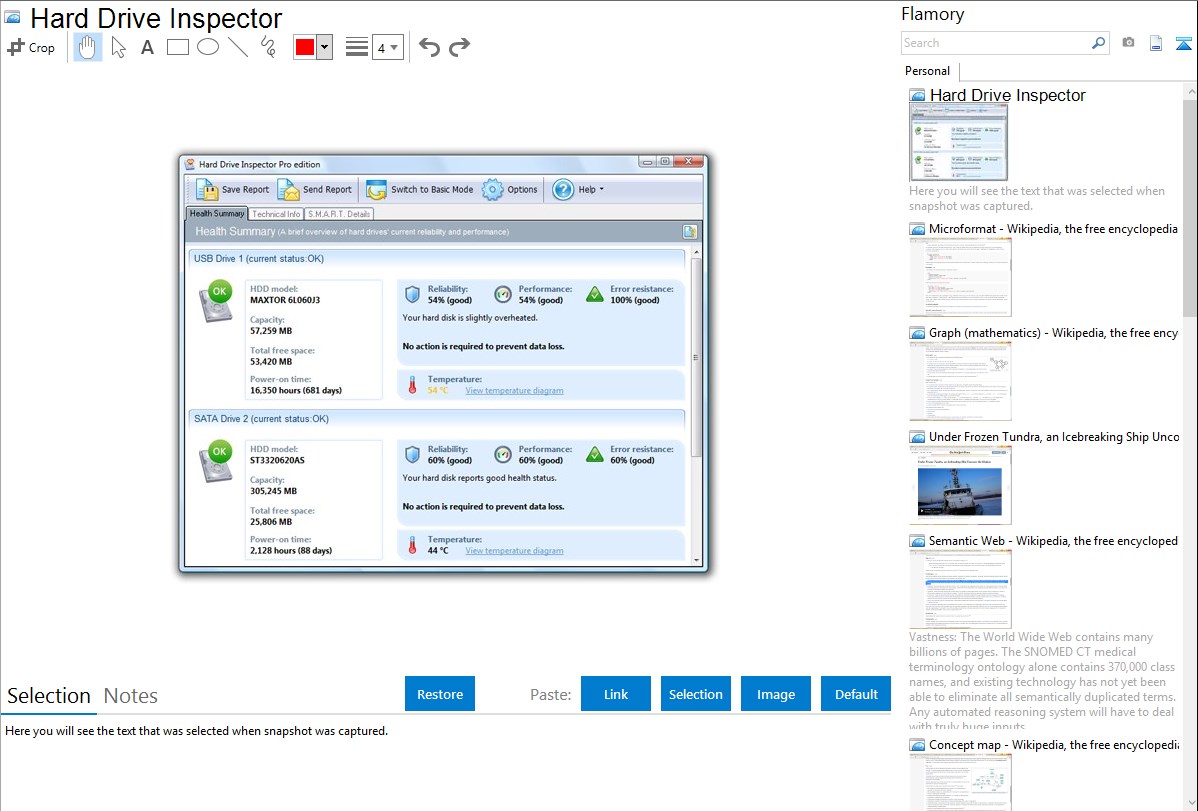Click the document page icon in Flamory
Image resolution: width=1198 pixels, height=811 pixels.
pos(1156,43)
